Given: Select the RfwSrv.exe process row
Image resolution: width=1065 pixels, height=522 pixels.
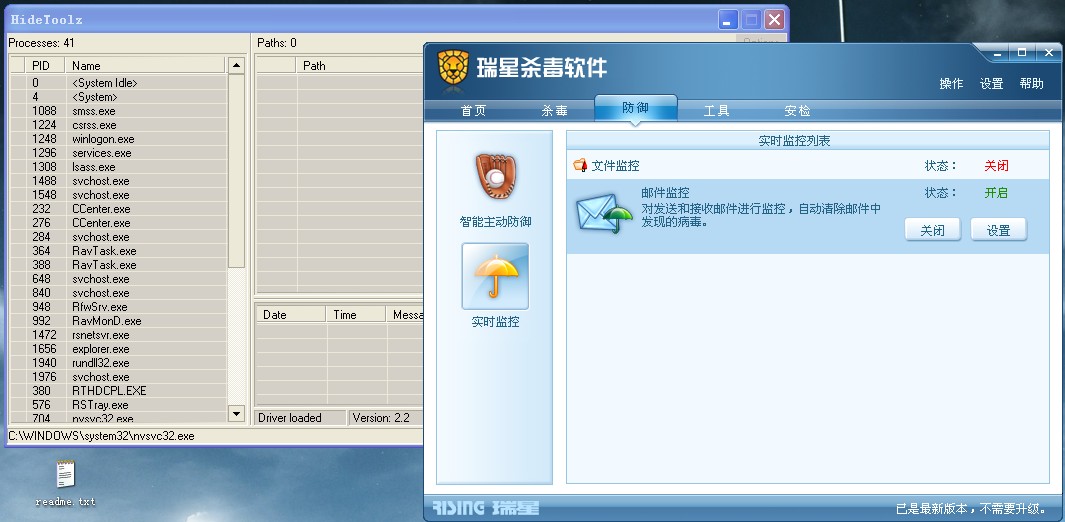Looking at the screenshot, I should pos(118,307).
